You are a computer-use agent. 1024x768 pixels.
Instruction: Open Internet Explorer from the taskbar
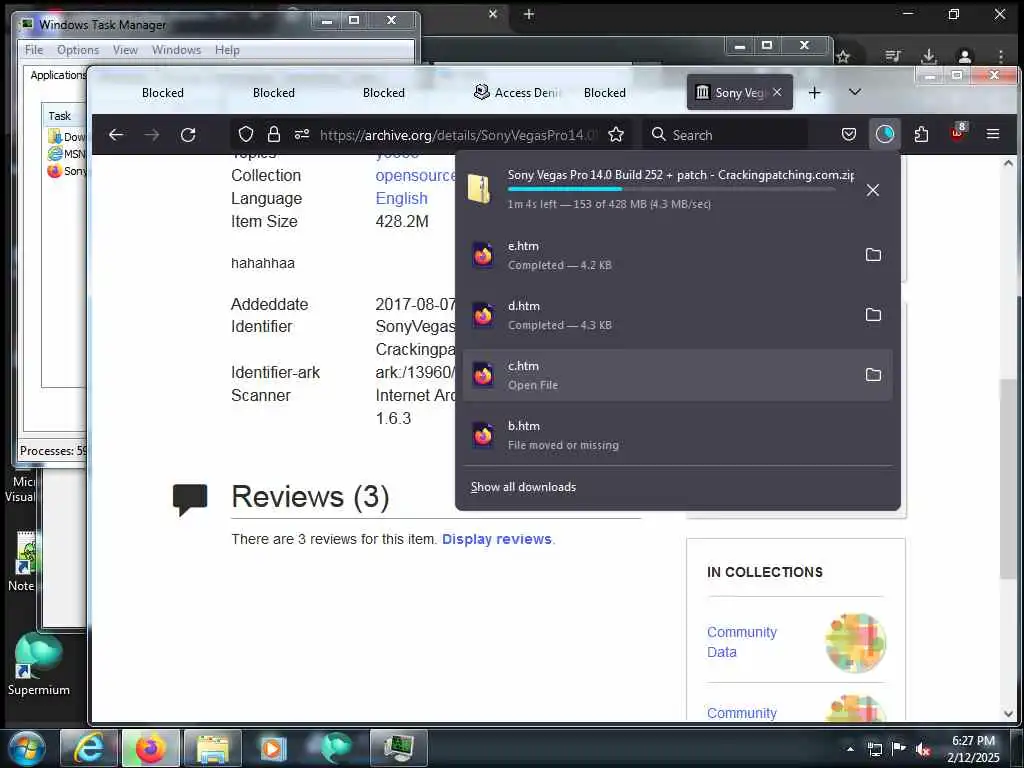[x=88, y=748]
